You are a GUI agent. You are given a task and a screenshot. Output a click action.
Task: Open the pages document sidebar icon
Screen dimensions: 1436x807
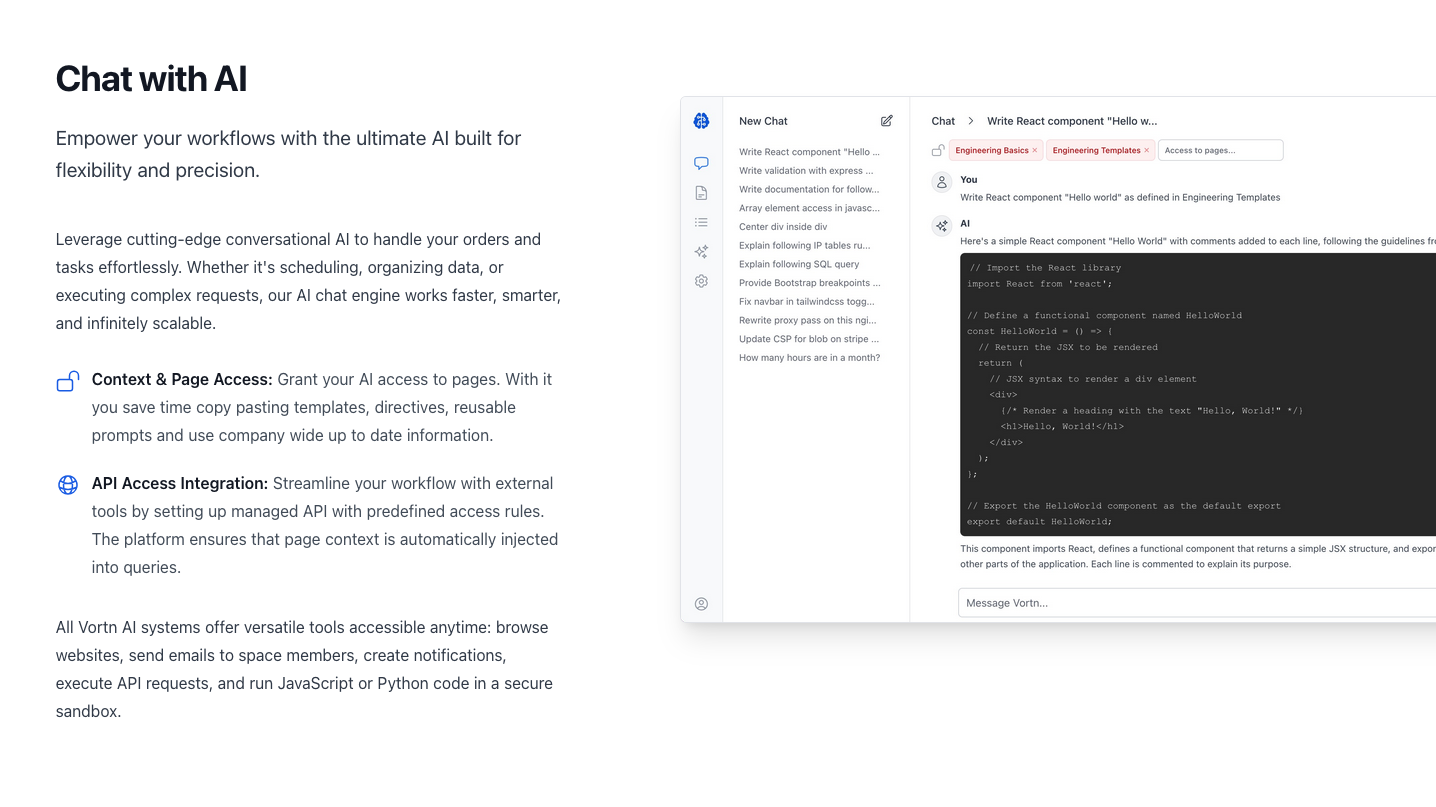point(701,193)
